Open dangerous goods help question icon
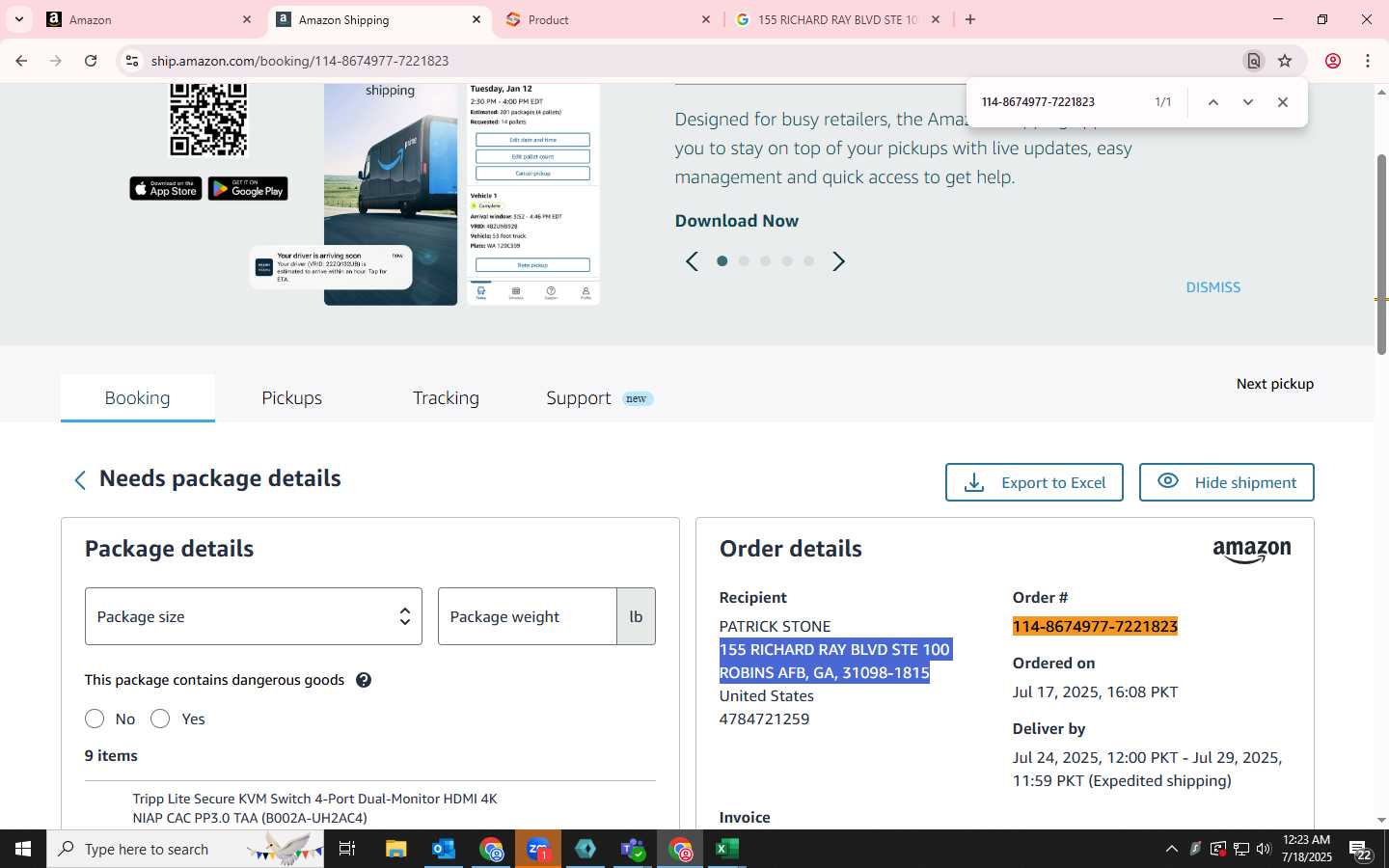Viewport: 1389px width, 868px height. pyautogui.click(x=364, y=680)
